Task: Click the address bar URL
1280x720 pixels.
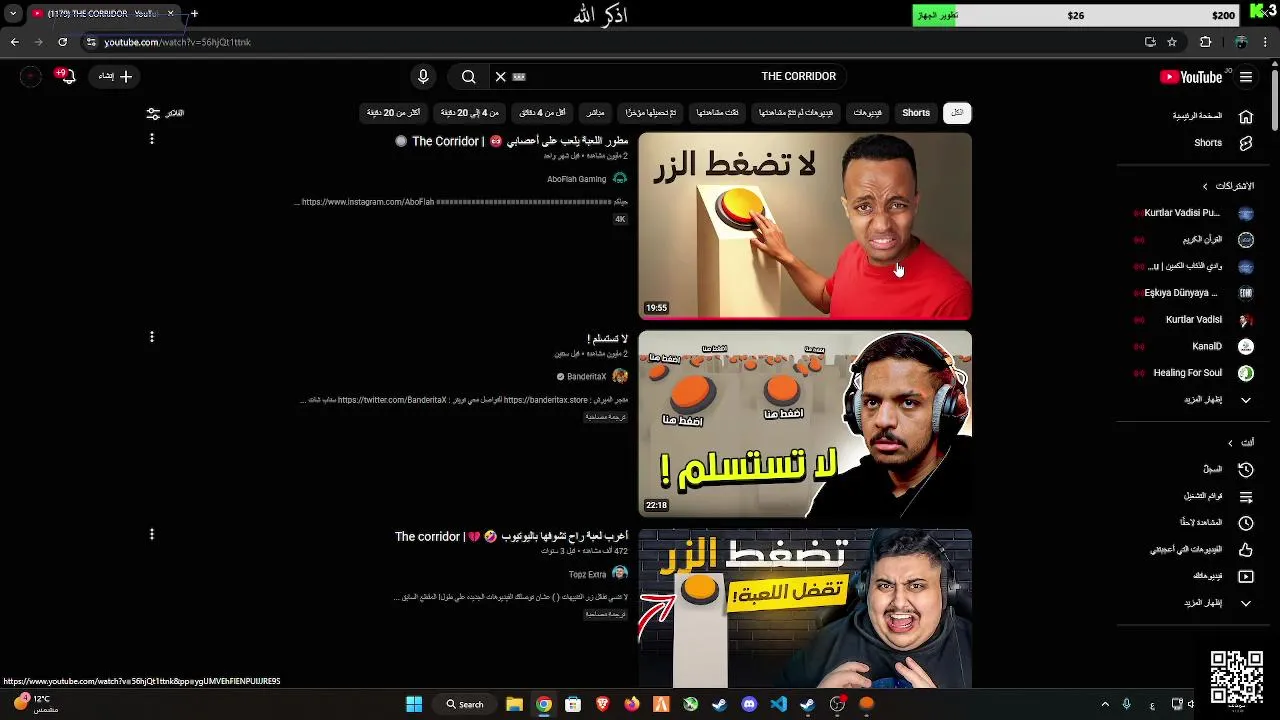Action: (x=177, y=42)
